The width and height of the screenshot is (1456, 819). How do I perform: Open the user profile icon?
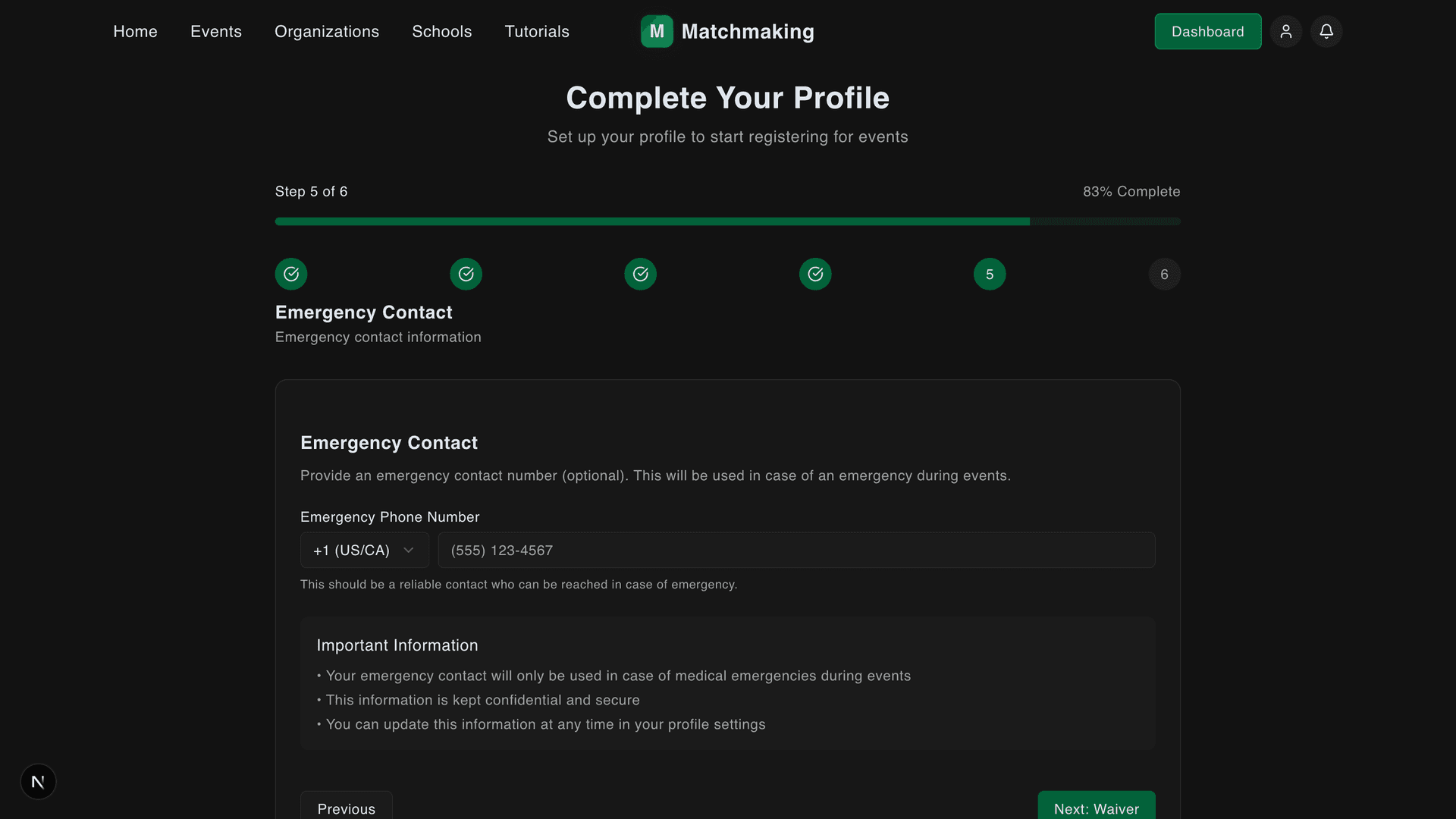(1286, 31)
